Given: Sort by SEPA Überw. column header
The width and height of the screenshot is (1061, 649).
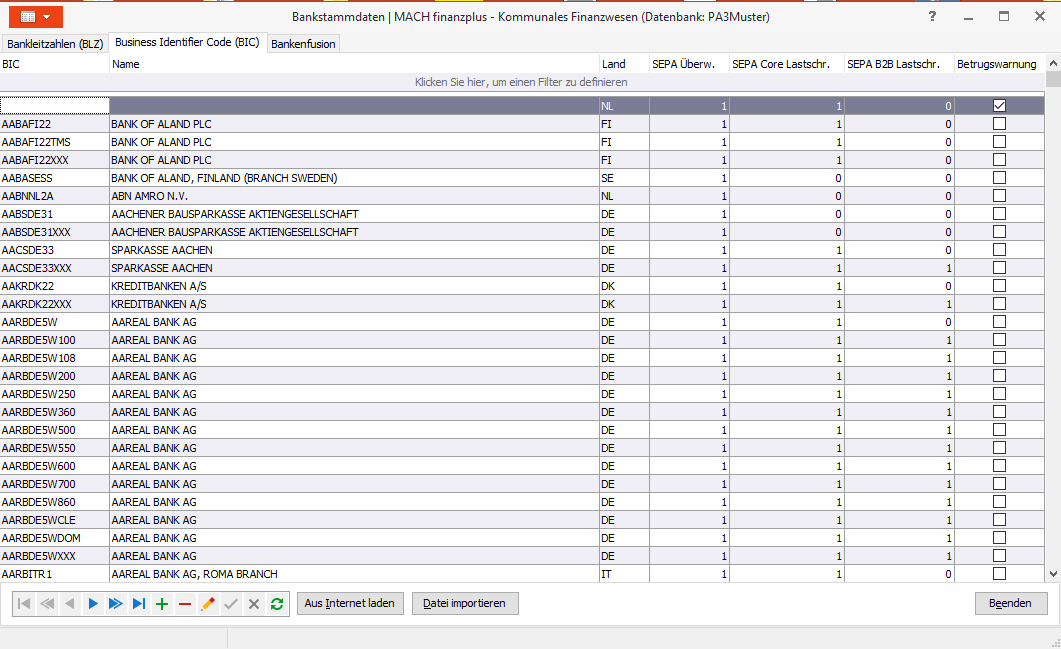Looking at the screenshot, I should click(690, 64).
